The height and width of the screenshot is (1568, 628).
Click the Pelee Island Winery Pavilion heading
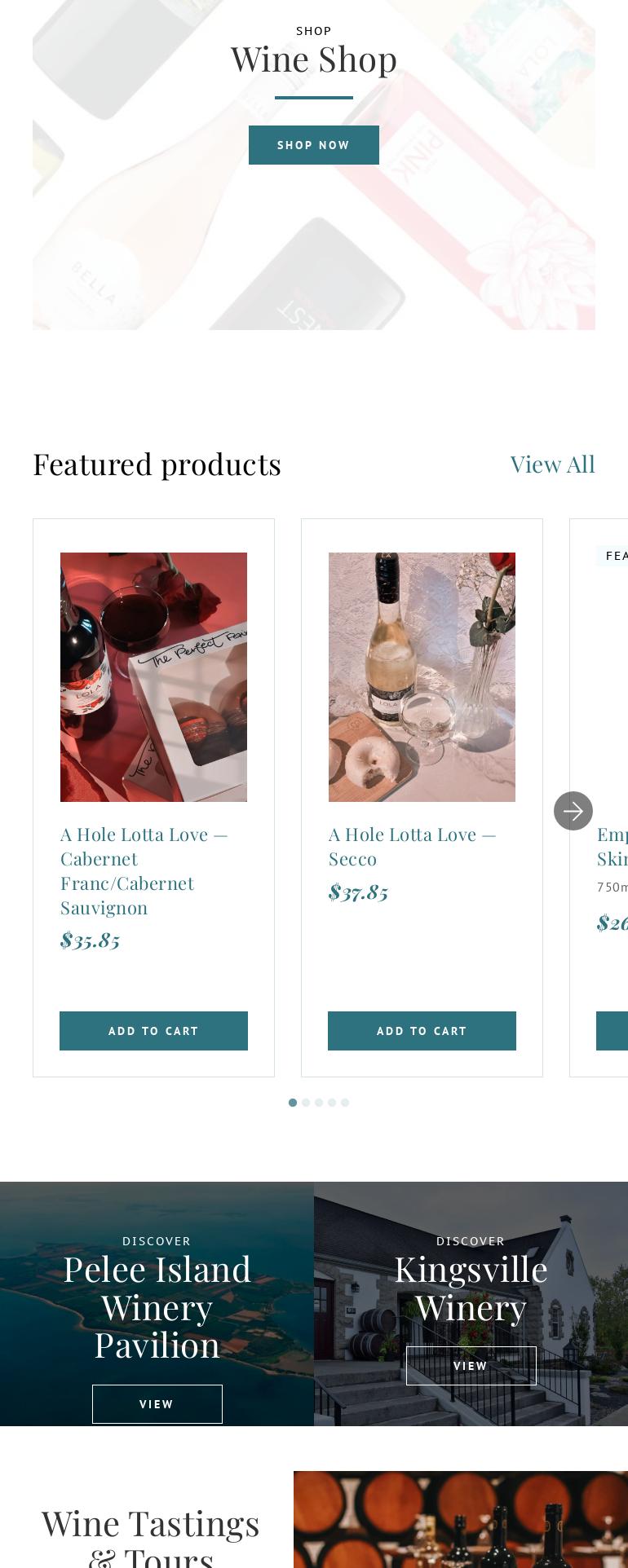(x=157, y=1307)
